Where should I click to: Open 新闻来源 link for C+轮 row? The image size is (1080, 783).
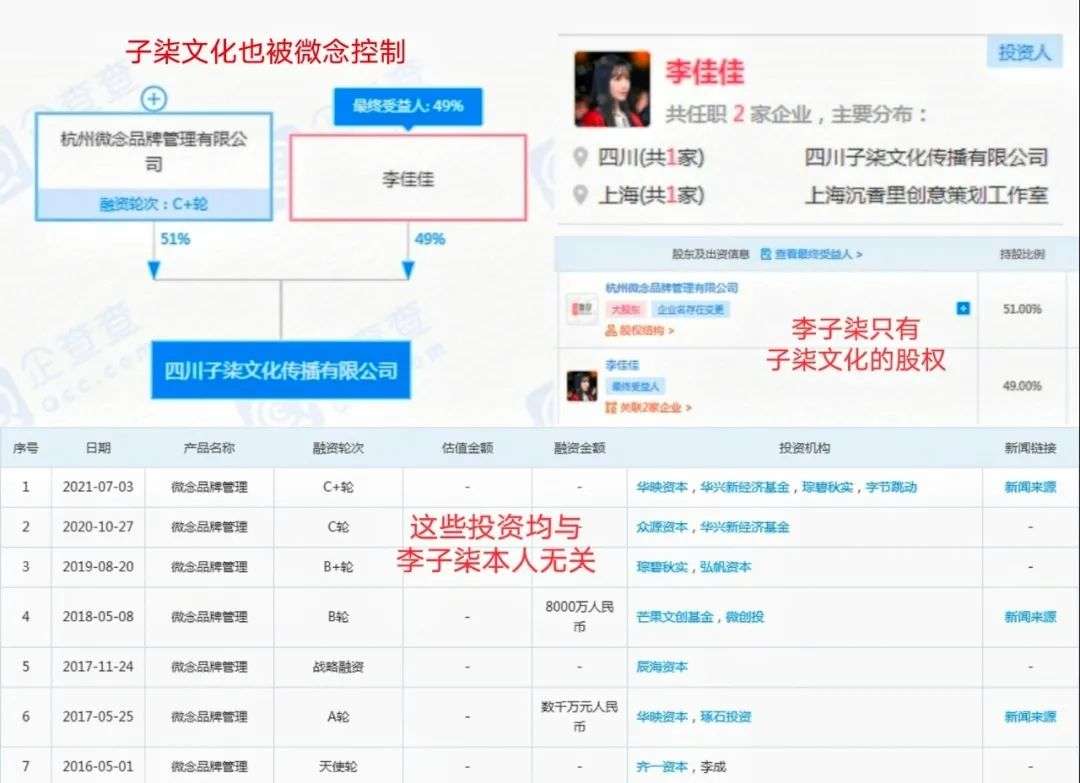pos(1030,487)
